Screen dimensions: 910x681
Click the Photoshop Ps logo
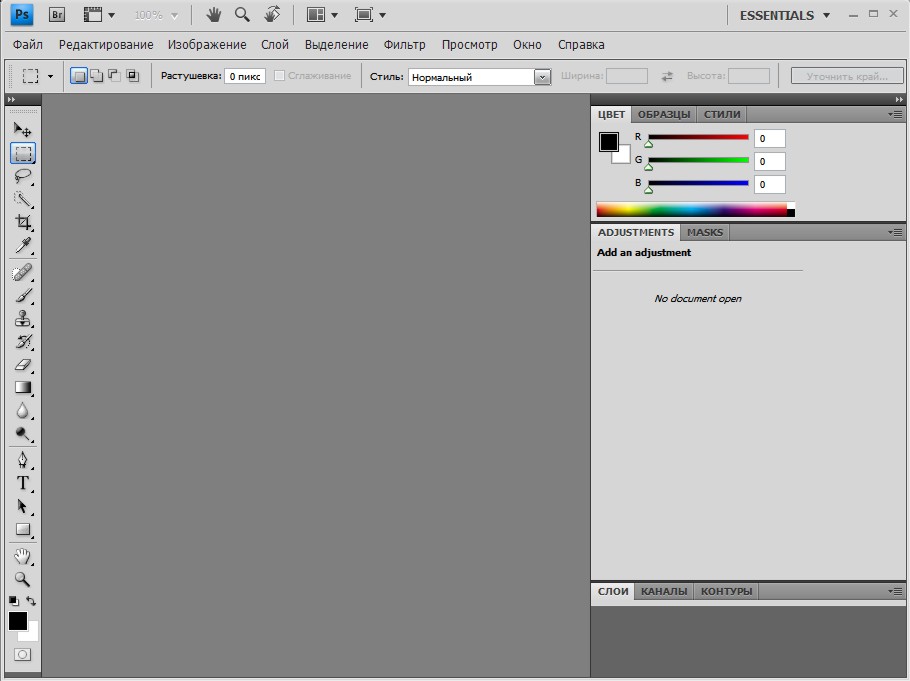(22, 15)
